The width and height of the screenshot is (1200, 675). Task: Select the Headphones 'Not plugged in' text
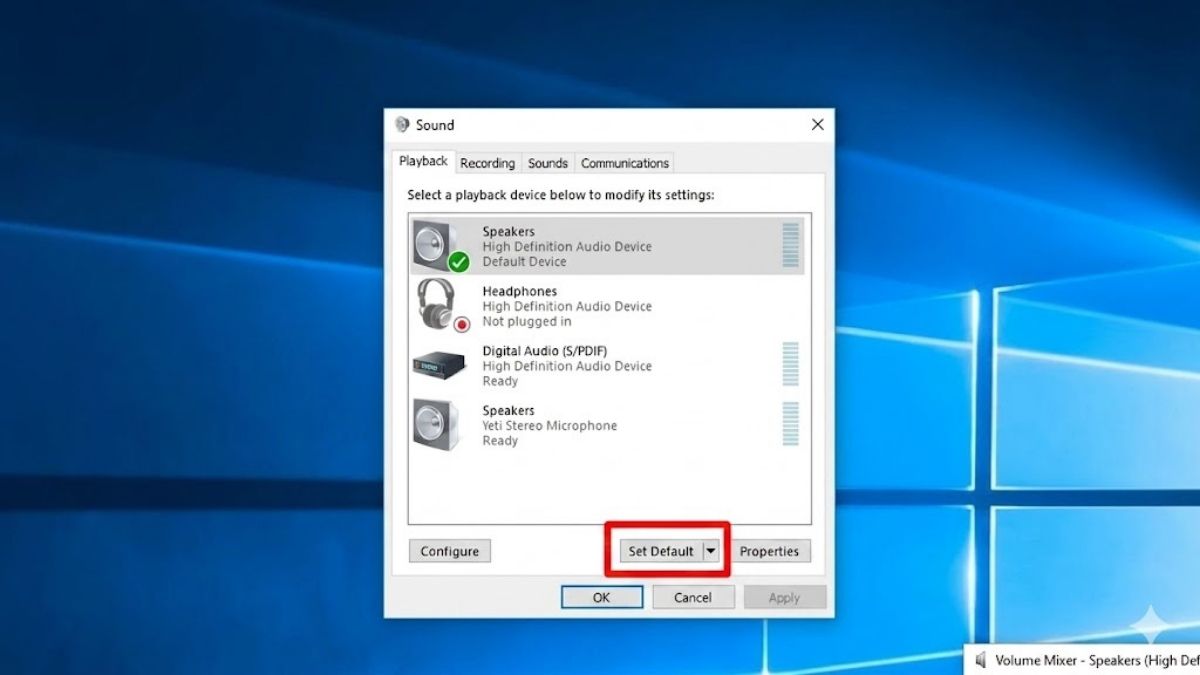(x=527, y=321)
